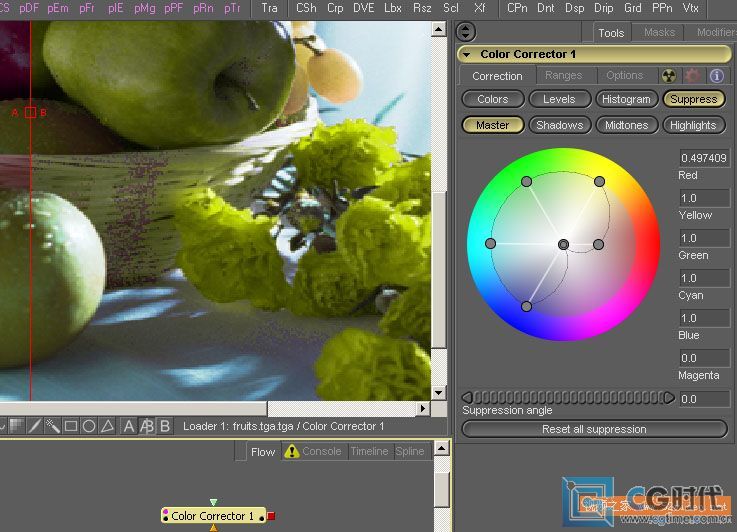Image resolution: width=737 pixels, height=532 pixels.
Task: Add the Grd tool from toolbar
Action: [633, 8]
